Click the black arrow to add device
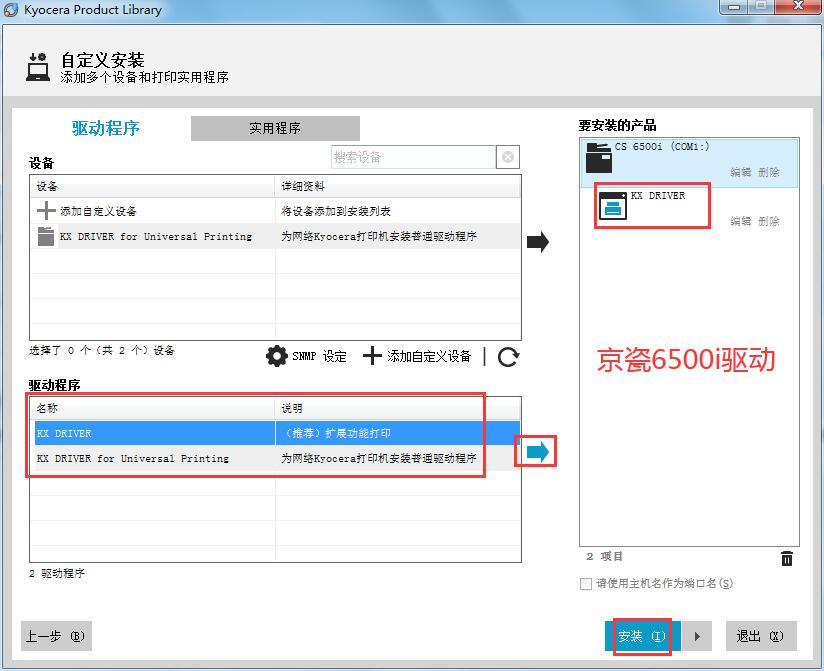824x671 pixels. coord(538,242)
